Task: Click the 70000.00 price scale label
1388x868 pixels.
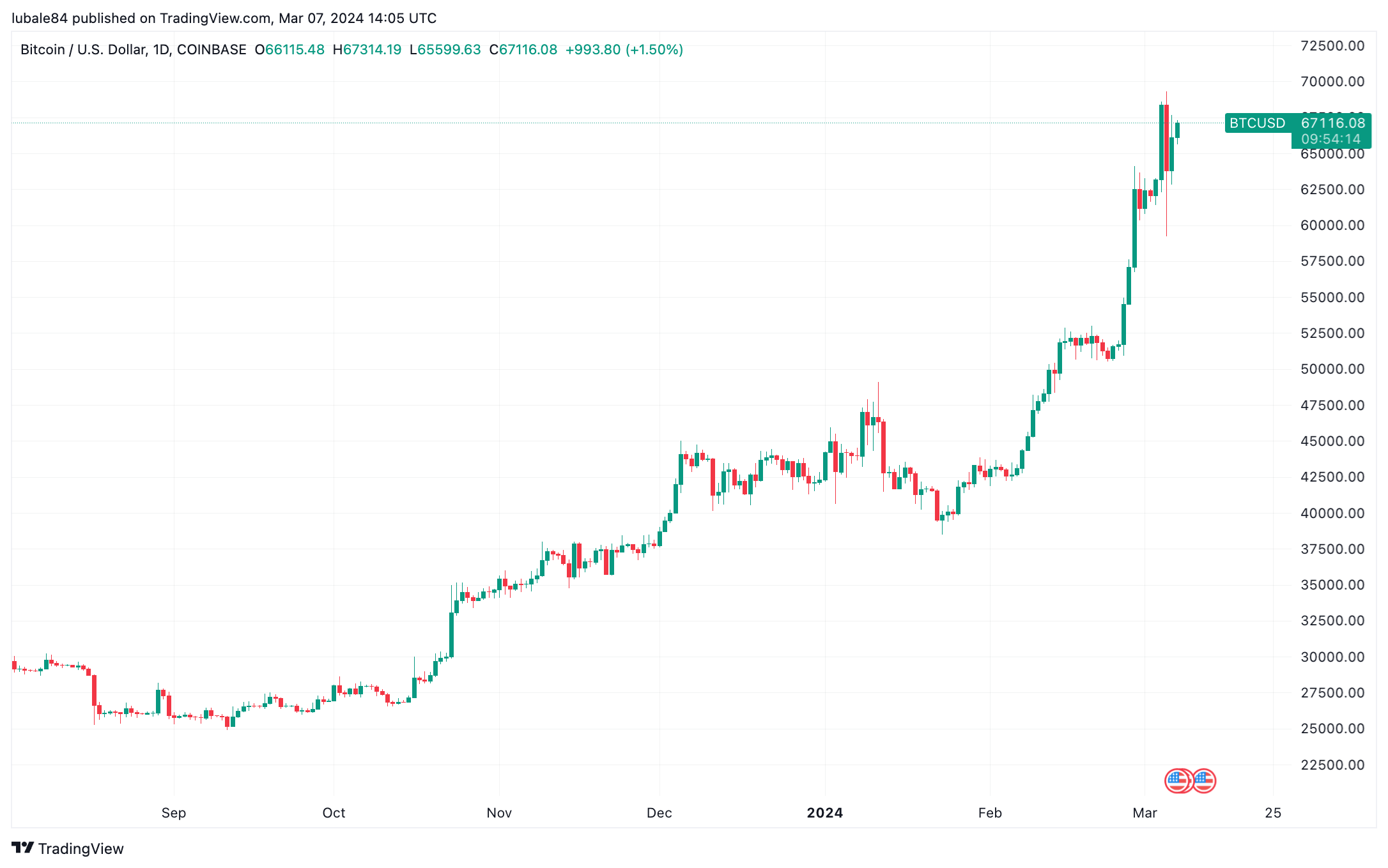Action: tap(1332, 81)
